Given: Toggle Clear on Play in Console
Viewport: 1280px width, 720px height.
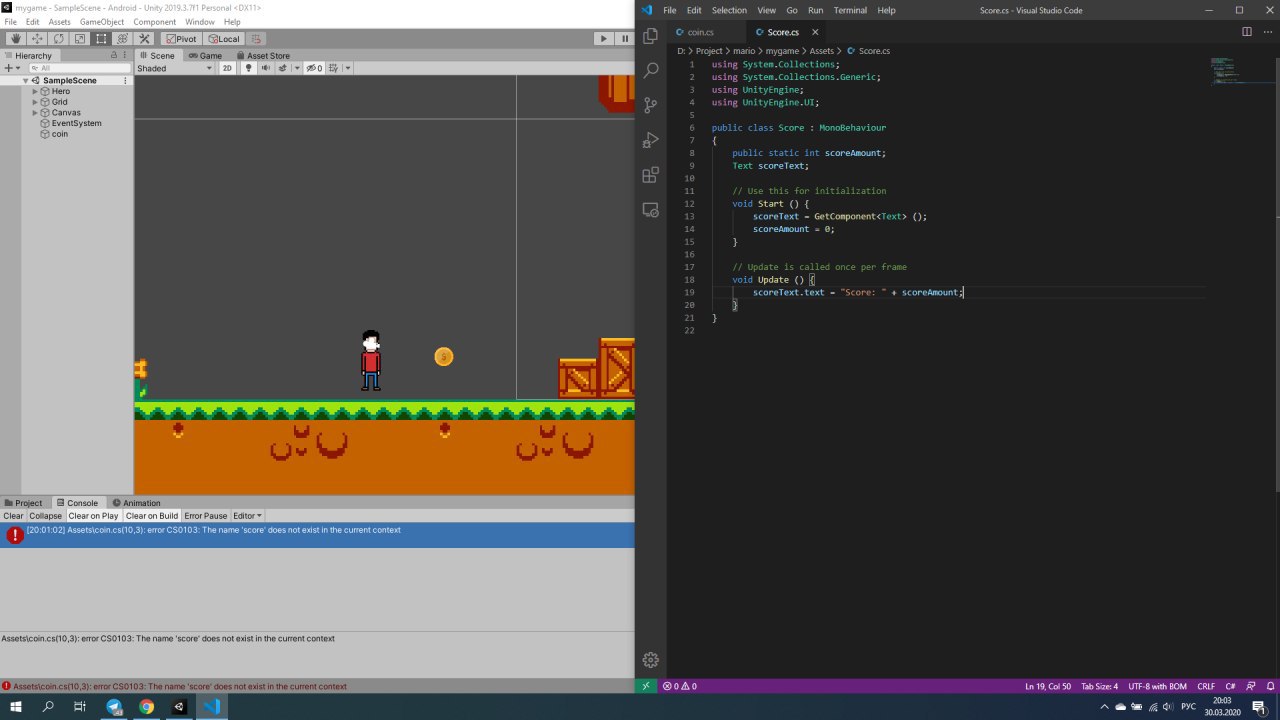Looking at the screenshot, I should pyautogui.click(x=93, y=516).
